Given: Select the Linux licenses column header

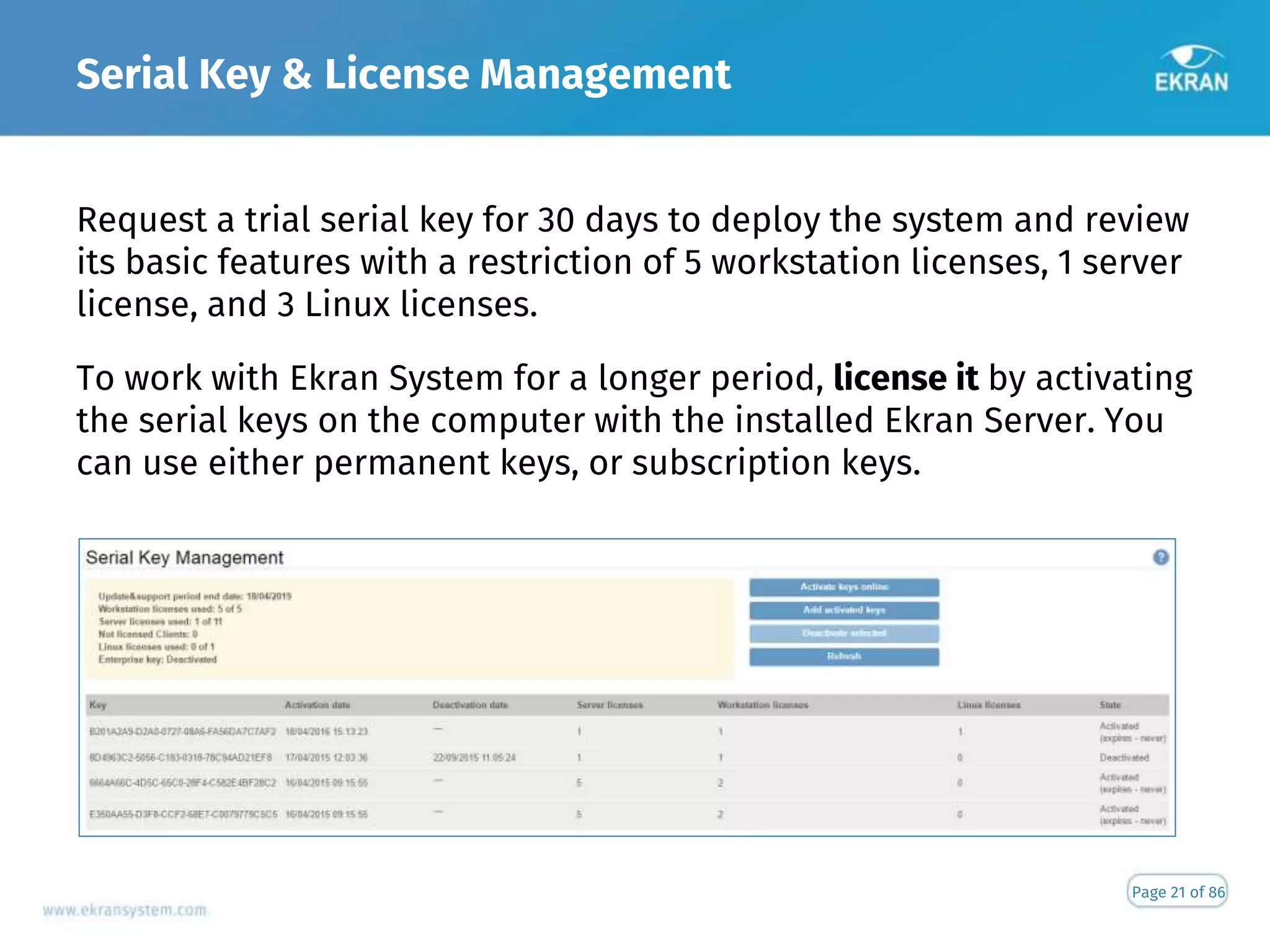Looking at the screenshot, I should (988, 705).
